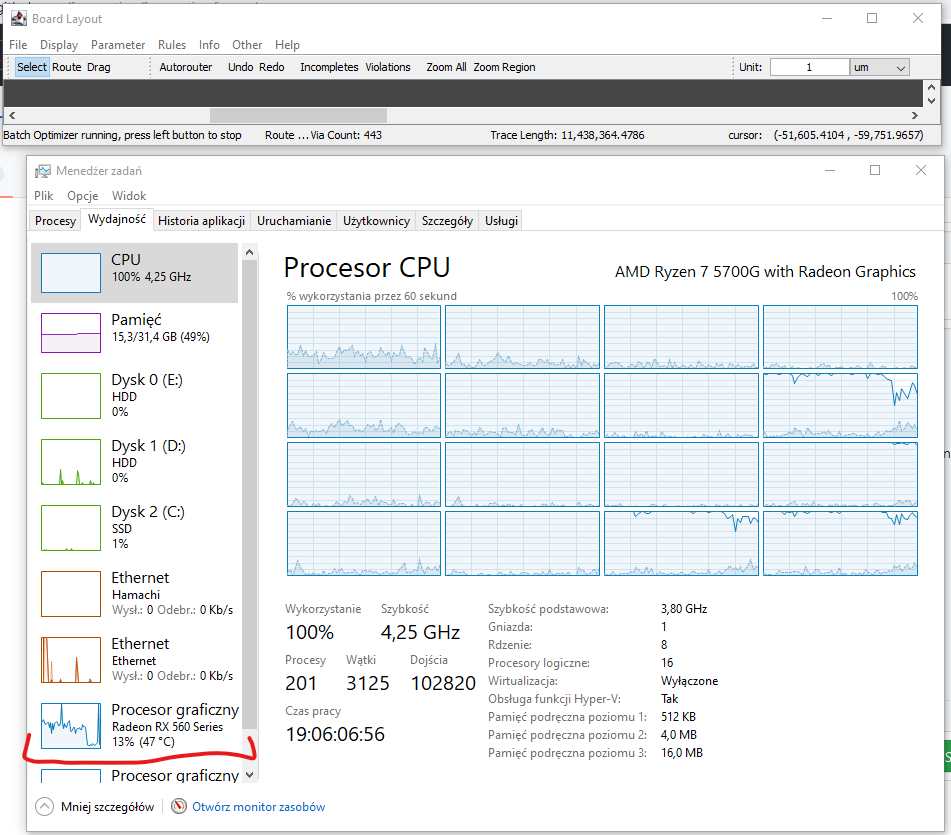Open File menu in Board Layout
951x835 pixels.
18,45
